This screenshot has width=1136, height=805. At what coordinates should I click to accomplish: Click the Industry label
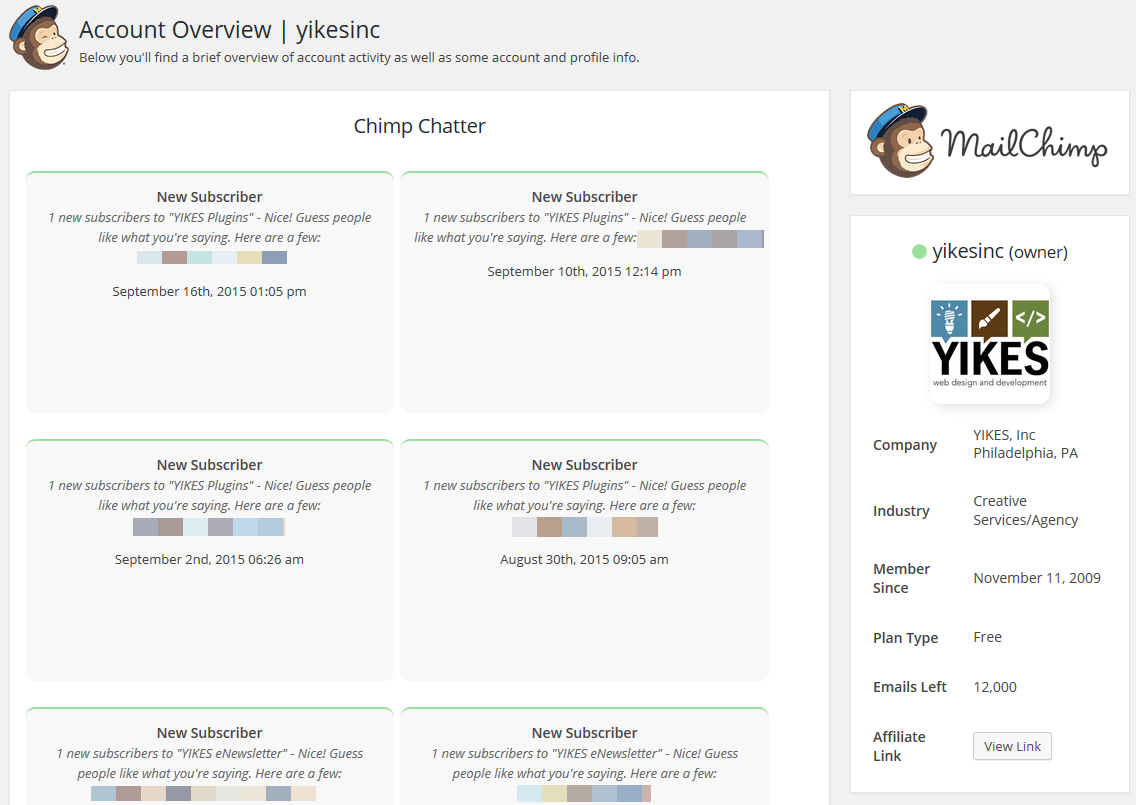tap(901, 511)
